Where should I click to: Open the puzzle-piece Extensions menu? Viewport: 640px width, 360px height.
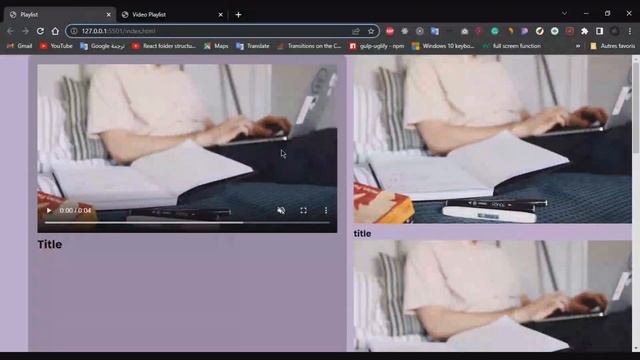(584, 31)
